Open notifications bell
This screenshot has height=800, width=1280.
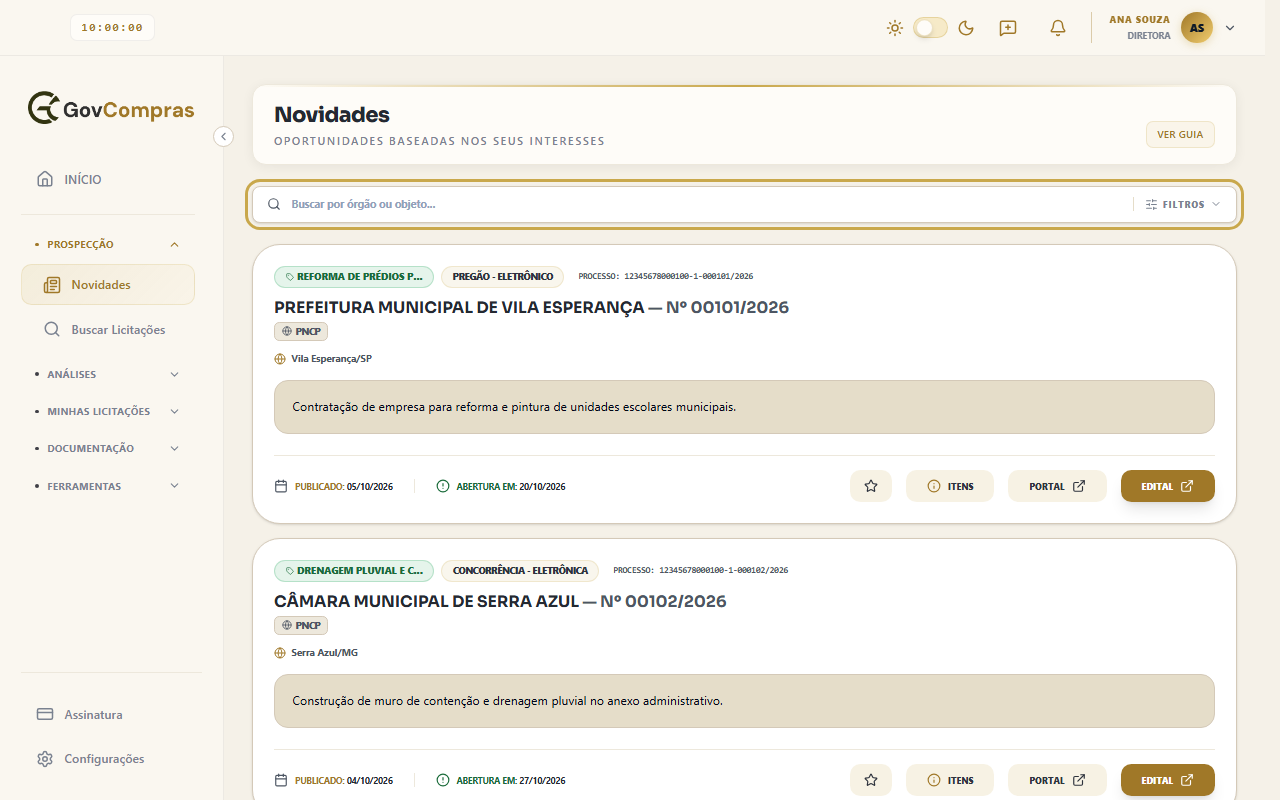[1058, 28]
